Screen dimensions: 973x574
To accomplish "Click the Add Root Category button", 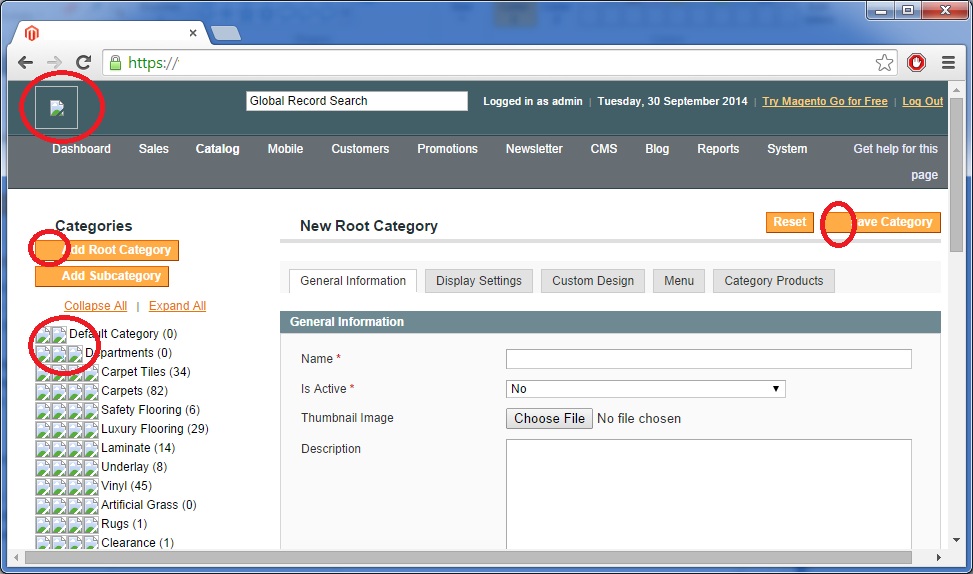I will pyautogui.click(x=107, y=250).
